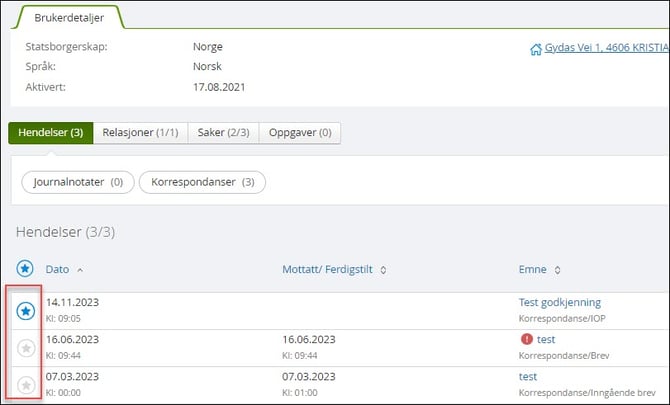Toggle the star on the 14.11.2023 row
670x405 pixels.
[26, 311]
